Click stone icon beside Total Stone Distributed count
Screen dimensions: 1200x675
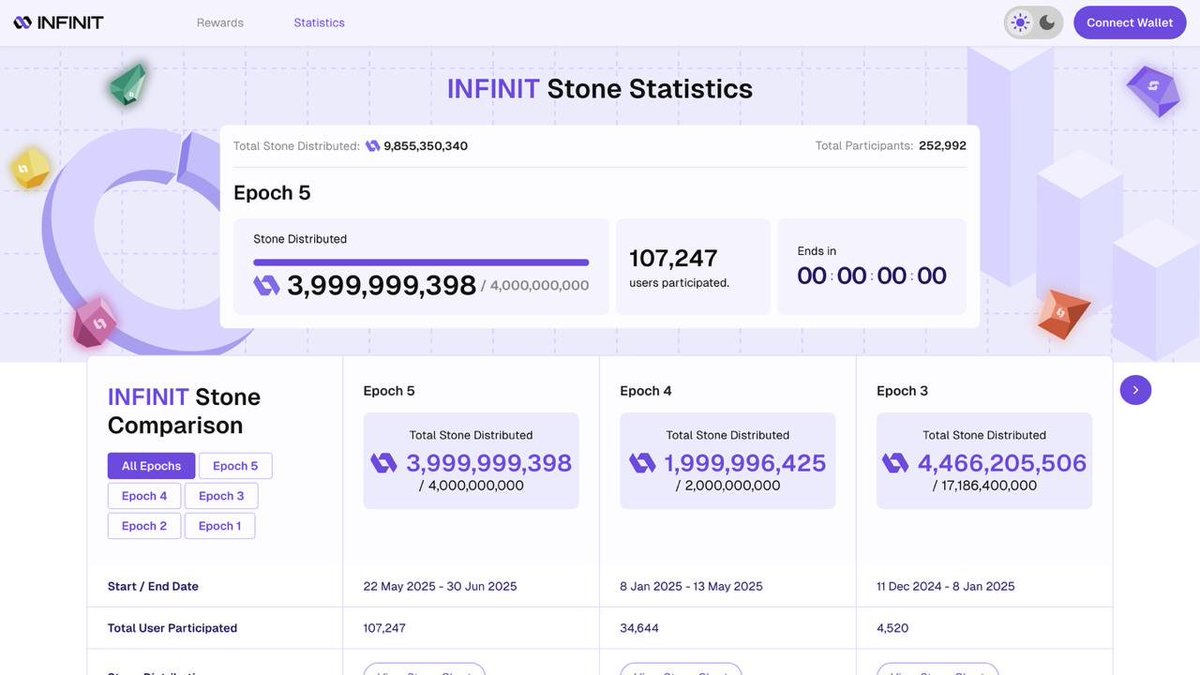372,144
